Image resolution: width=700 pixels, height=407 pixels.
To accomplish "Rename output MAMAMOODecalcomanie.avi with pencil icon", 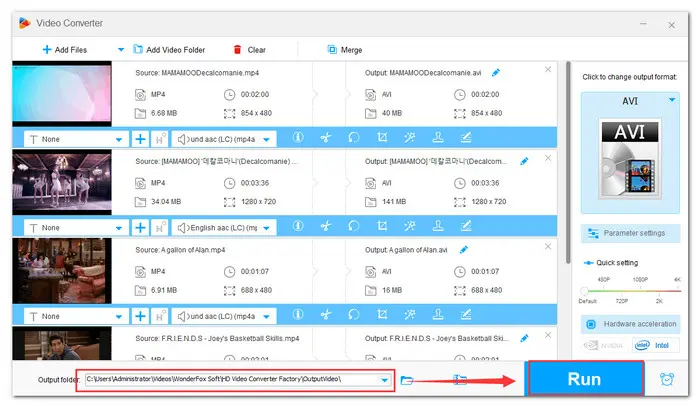I will [x=496, y=72].
